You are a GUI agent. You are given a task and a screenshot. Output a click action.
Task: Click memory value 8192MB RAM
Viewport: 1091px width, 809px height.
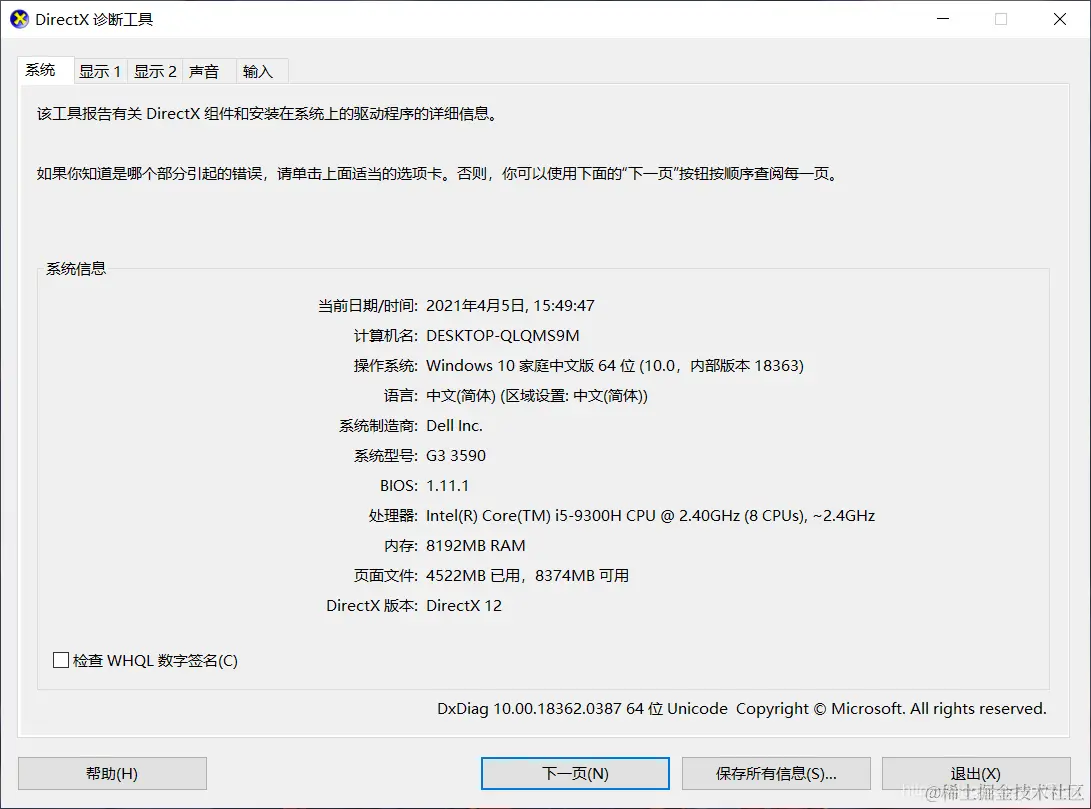475,545
